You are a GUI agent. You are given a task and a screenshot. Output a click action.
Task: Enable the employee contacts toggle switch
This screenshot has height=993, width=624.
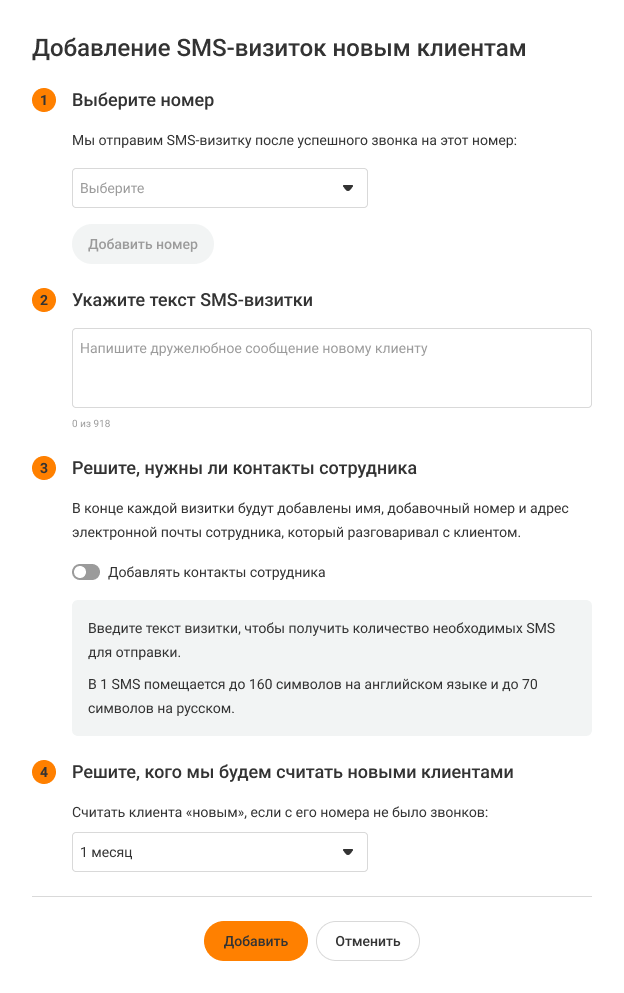86,573
